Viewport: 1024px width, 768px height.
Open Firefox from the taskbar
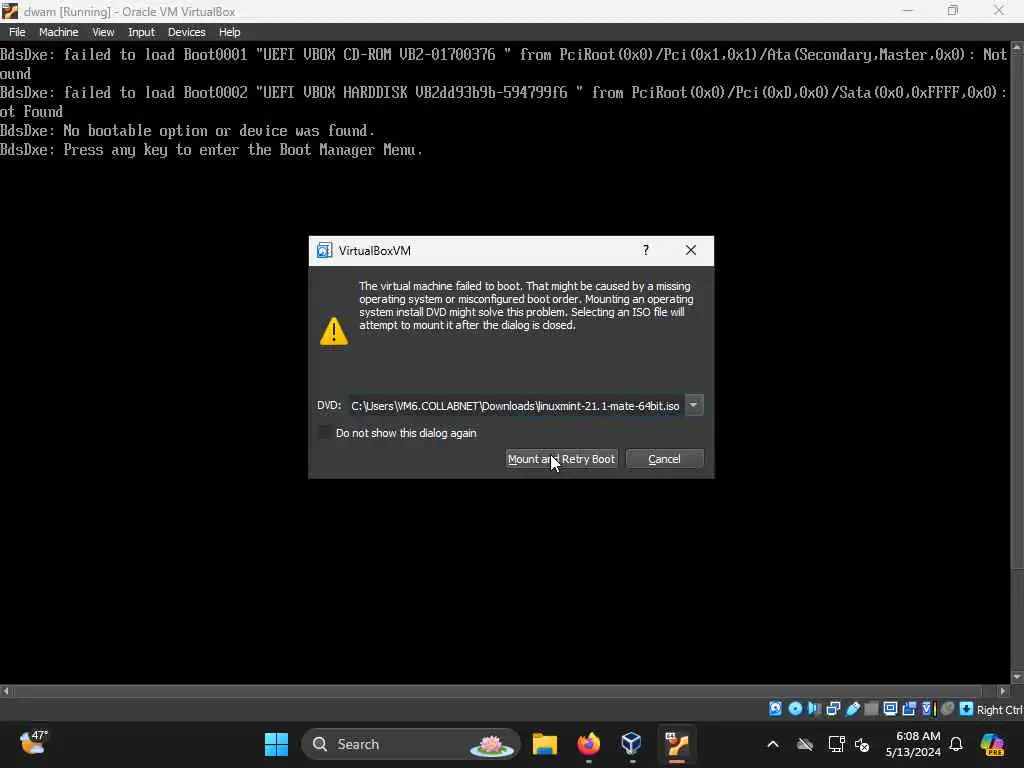588,744
